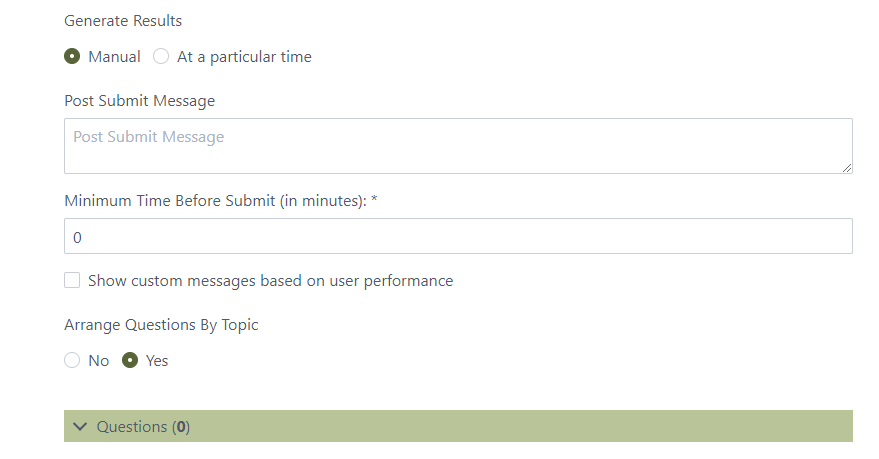Image resolution: width=879 pixels, height=459 pixels.
Task: Enable the custom messages checkbox
Action: 72,281
